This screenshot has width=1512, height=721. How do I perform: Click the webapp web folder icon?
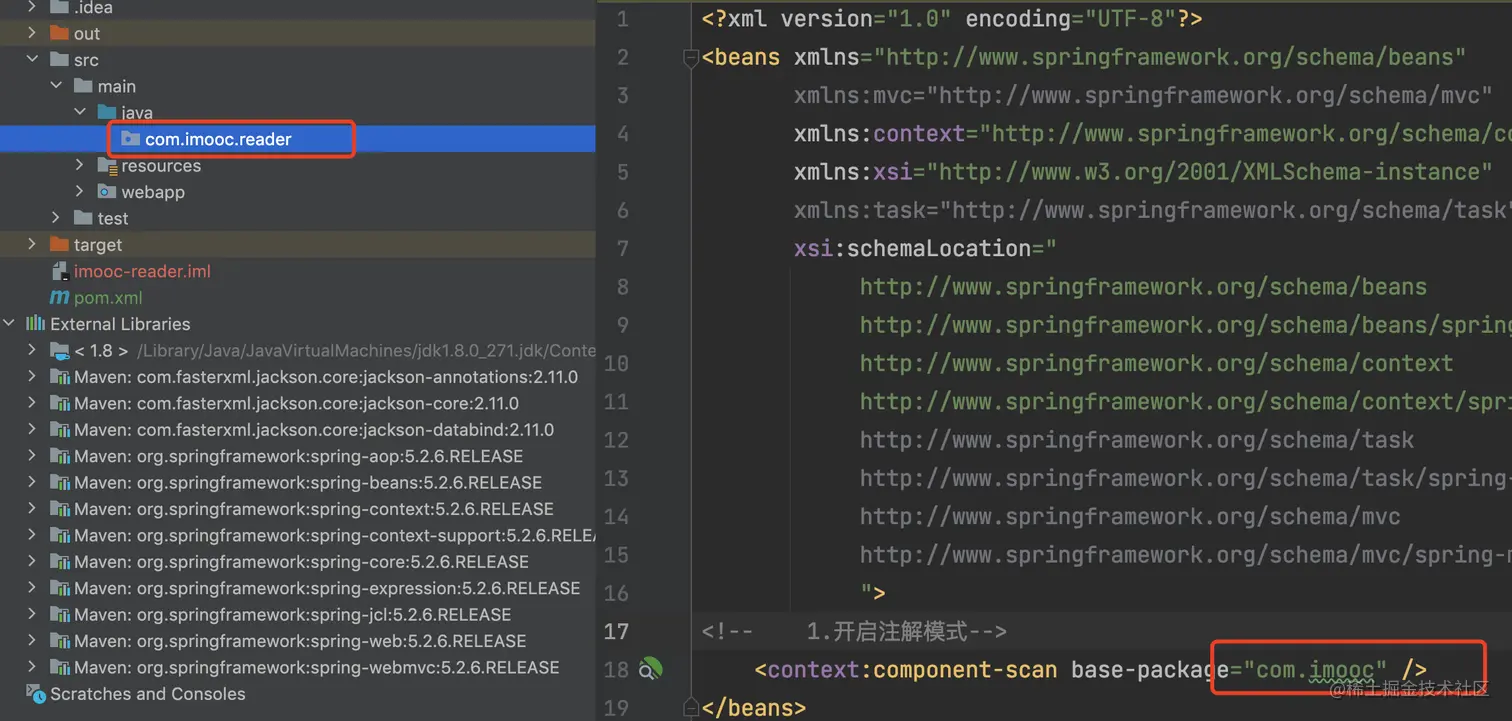107,192
